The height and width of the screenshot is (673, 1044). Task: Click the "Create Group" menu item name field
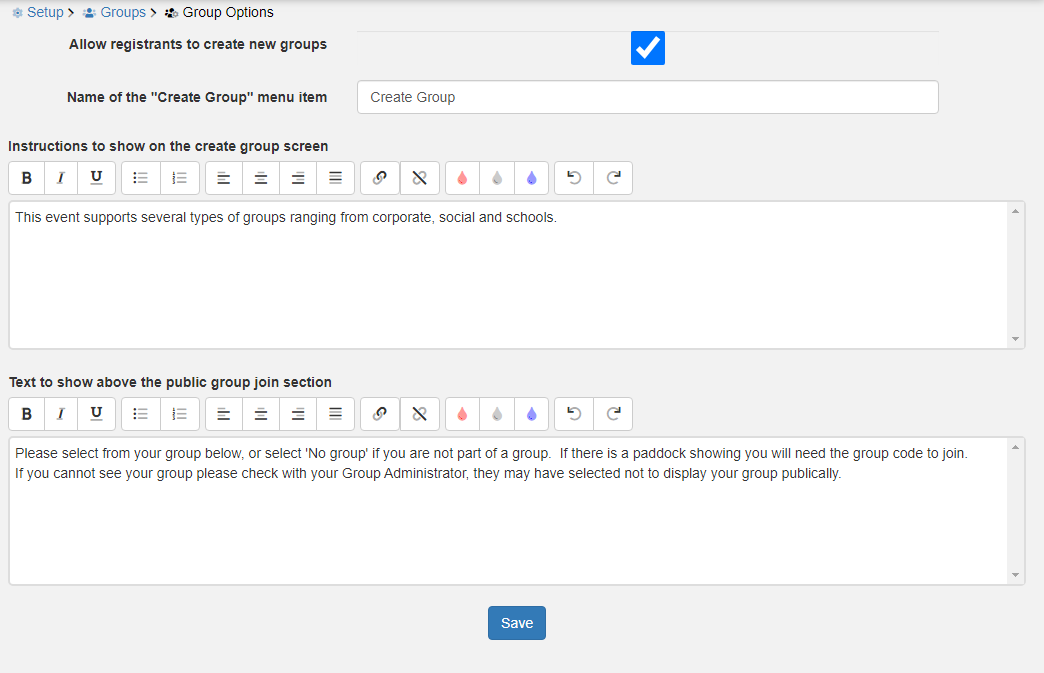click(x=647, y=97)
